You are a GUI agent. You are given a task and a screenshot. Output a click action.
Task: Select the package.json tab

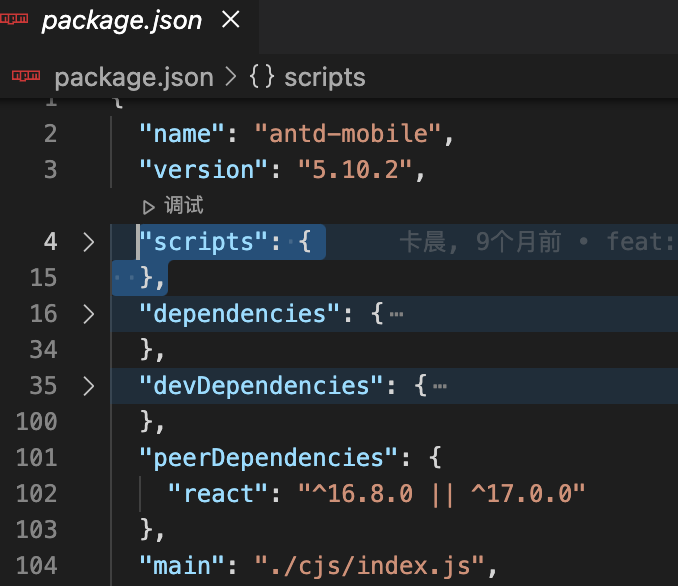121,20
